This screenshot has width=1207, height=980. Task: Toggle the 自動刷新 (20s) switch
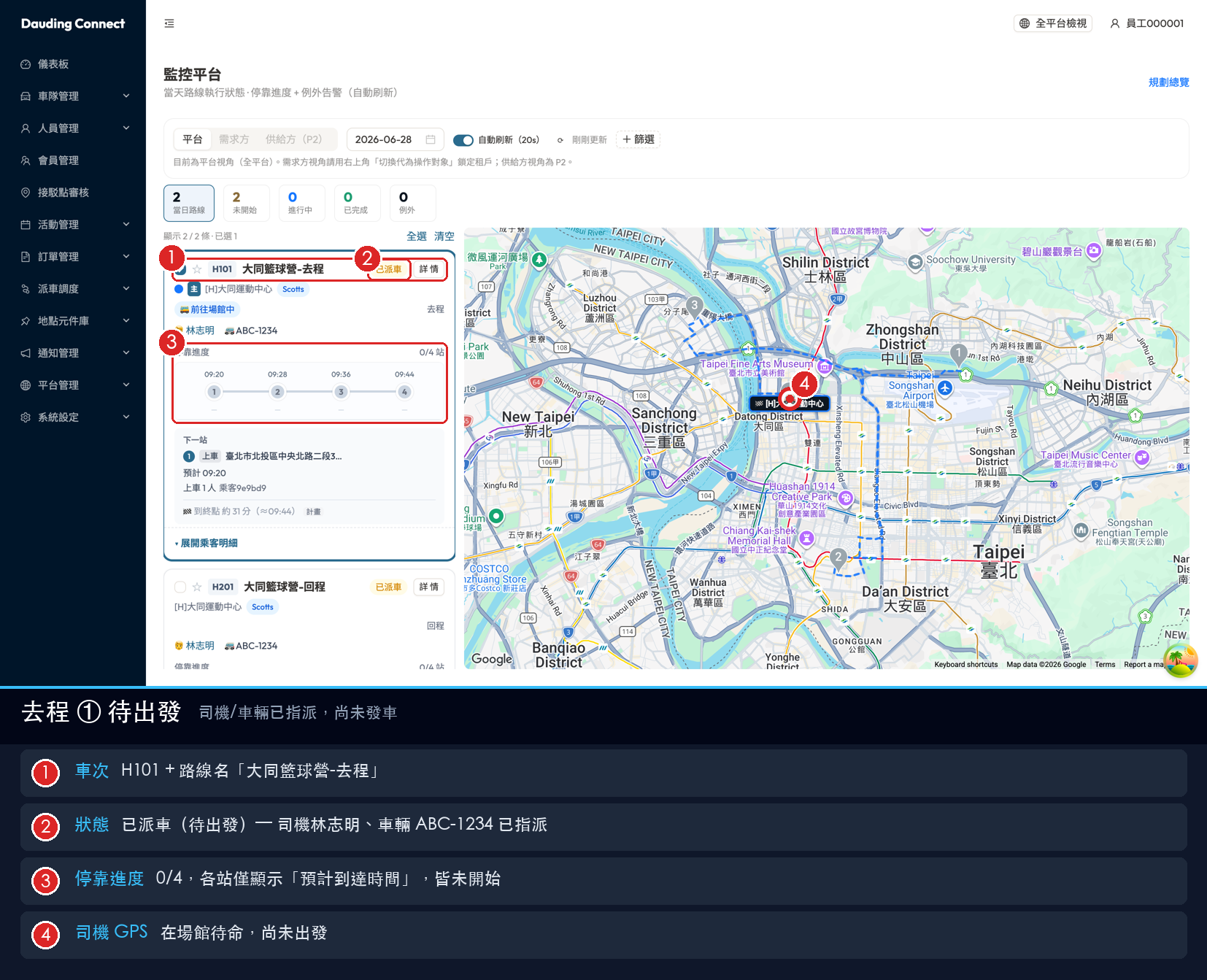coord(463,140)
